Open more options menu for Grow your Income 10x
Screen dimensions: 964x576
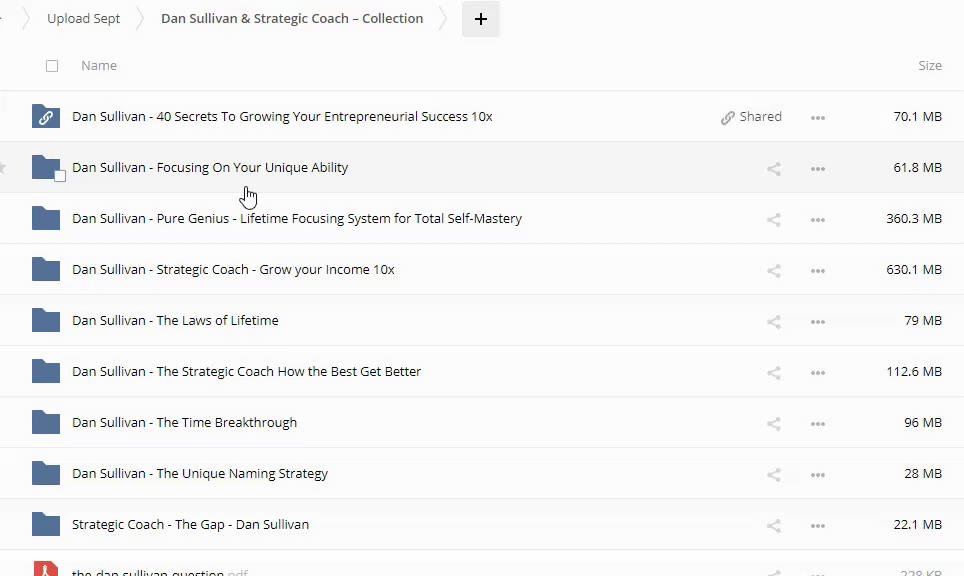click(x=818, y=270)
